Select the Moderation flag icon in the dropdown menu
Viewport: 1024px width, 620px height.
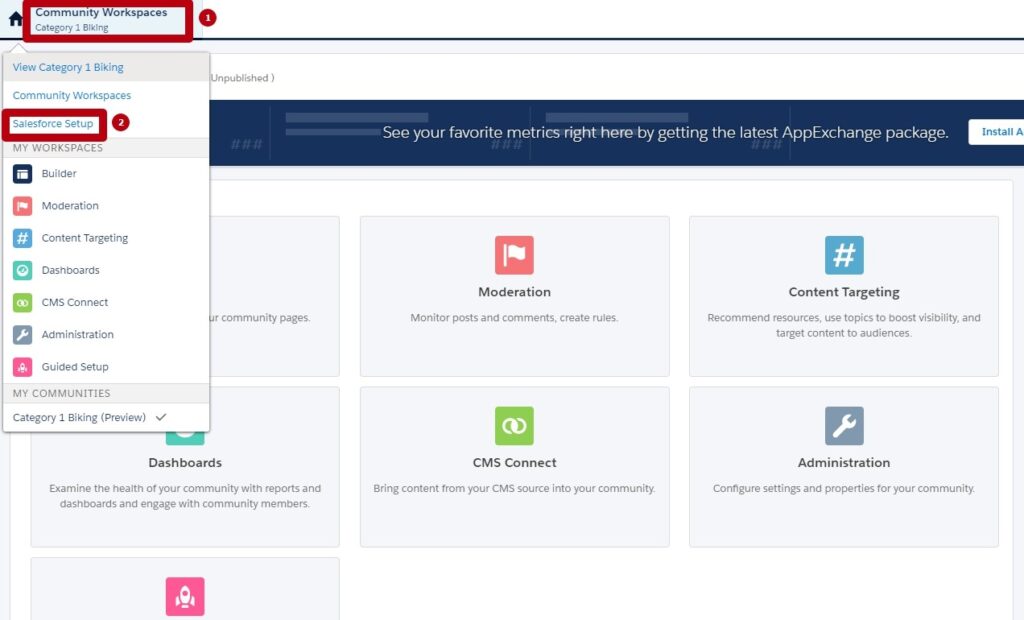[x=22, y=206]
